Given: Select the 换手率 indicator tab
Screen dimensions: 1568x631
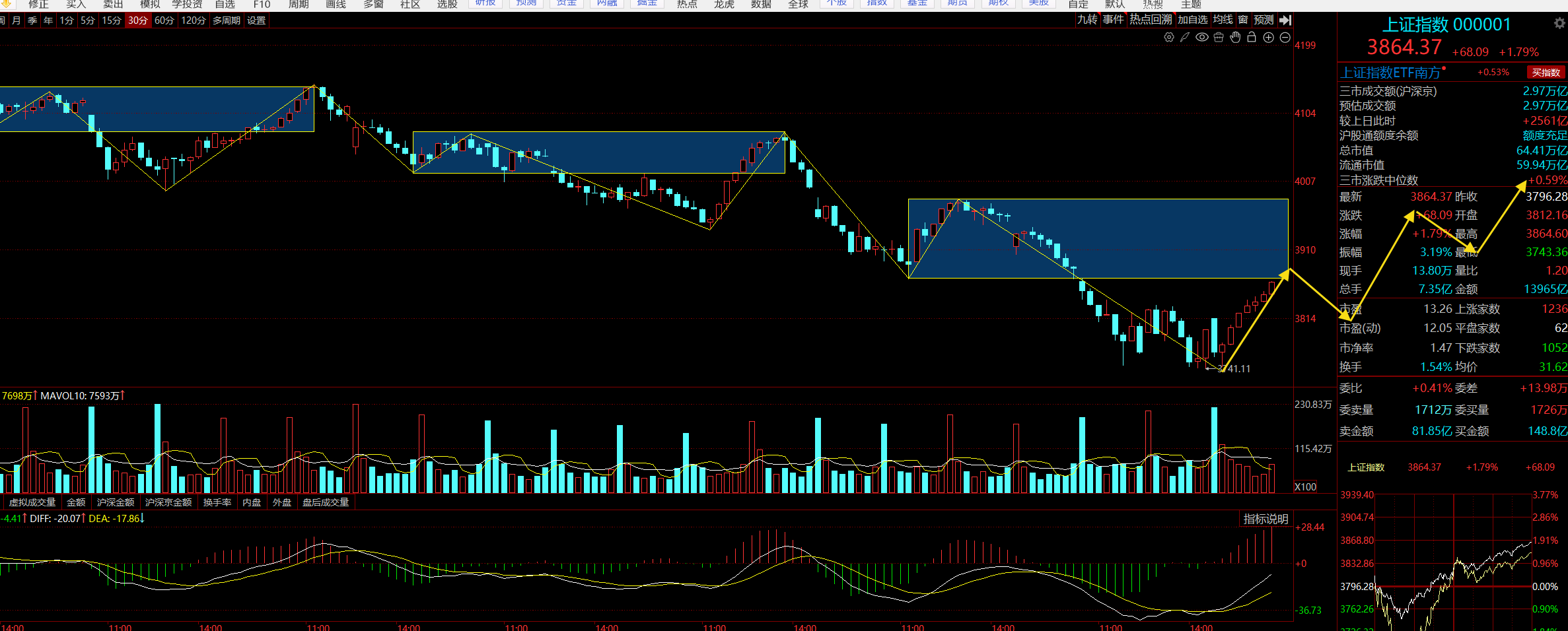Looking at the screenshot, I should (217, 502).
